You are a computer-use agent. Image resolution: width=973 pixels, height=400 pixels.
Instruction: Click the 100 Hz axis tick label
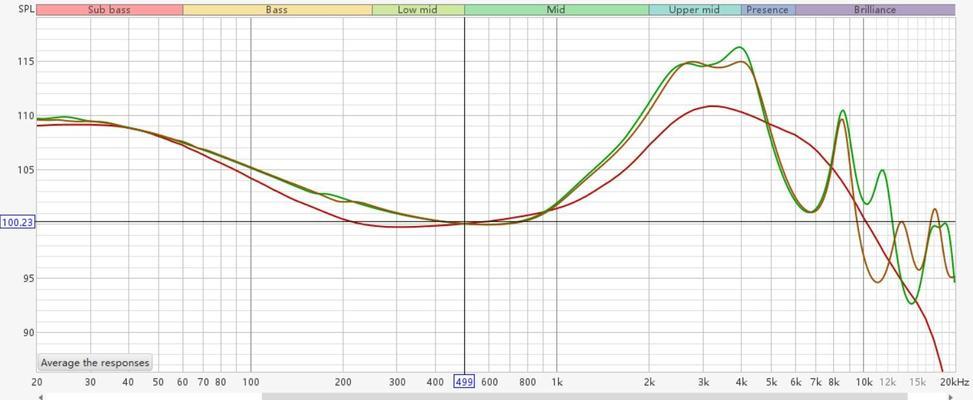251,382
